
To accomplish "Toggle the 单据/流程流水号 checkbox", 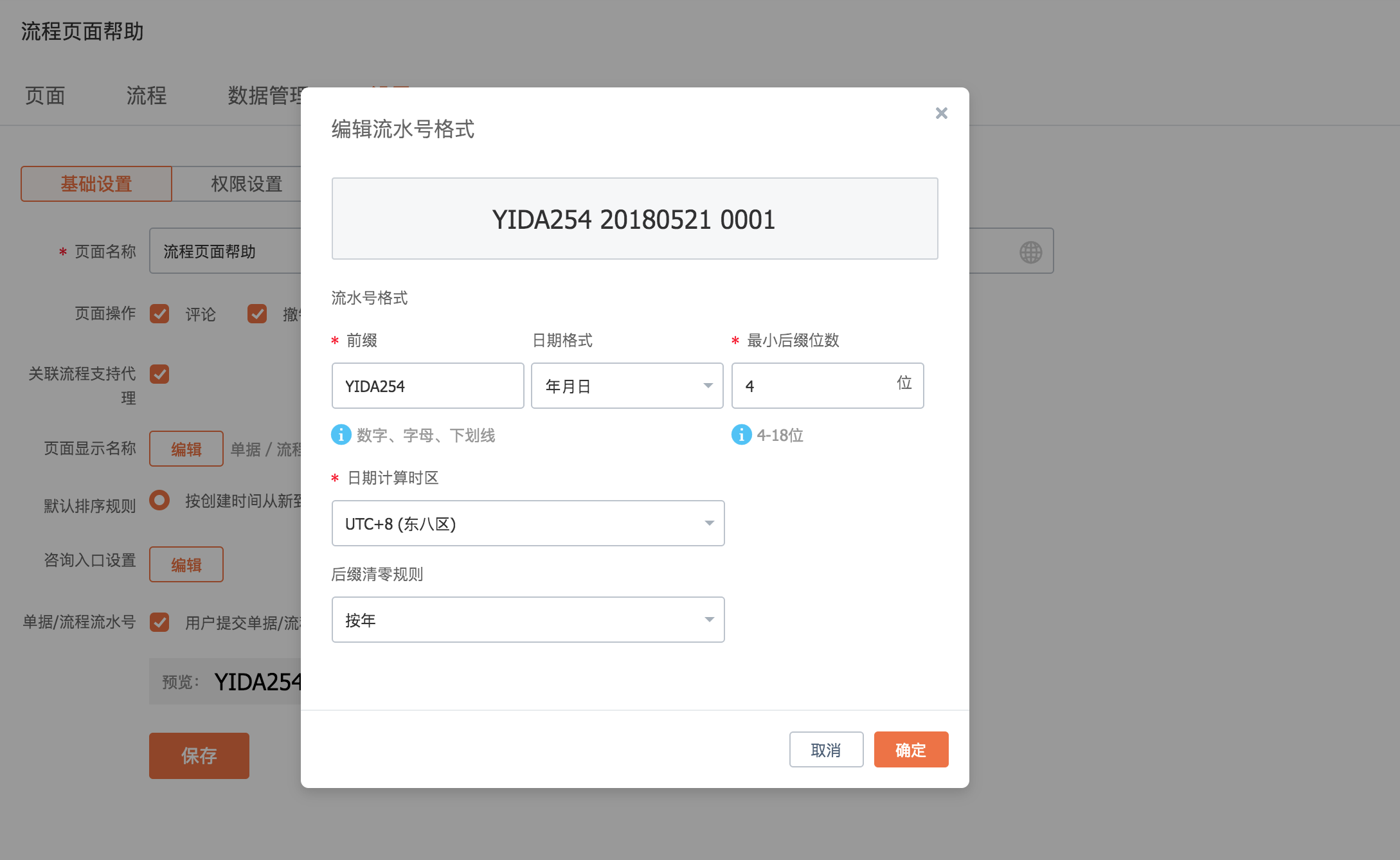I will click(159, 622).
